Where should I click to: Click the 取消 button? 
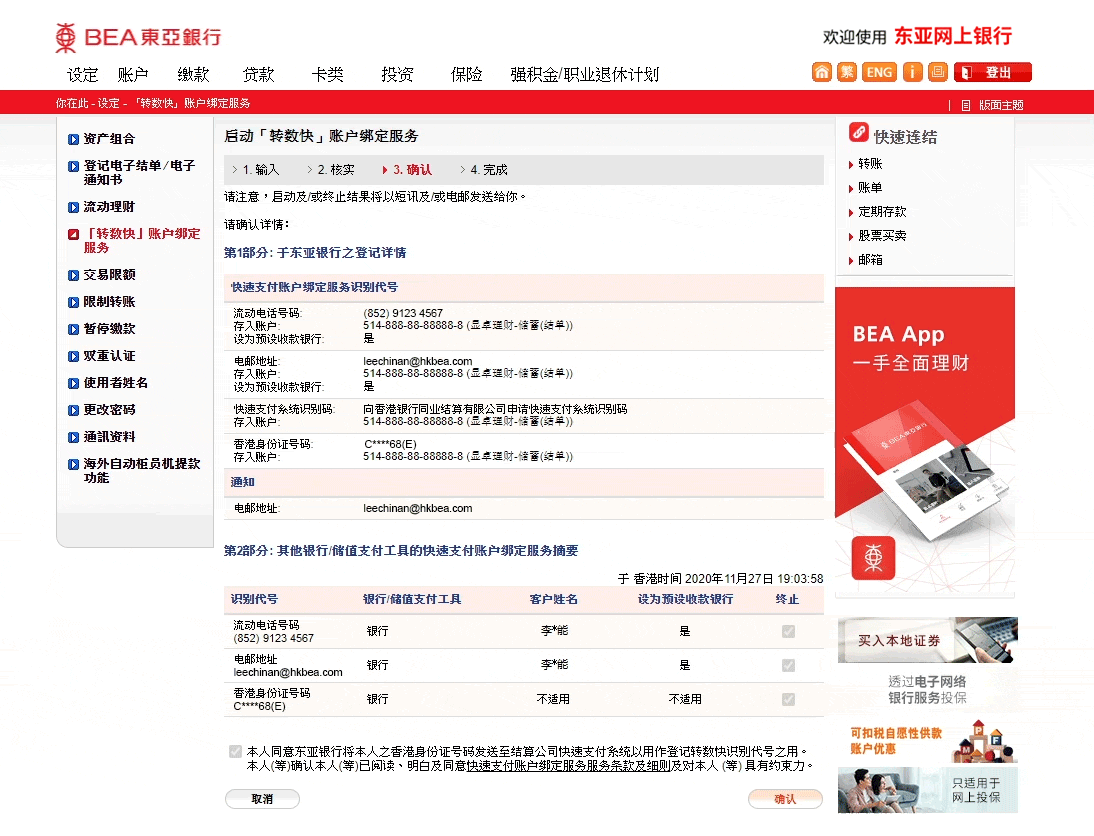[x=262, y=799]
